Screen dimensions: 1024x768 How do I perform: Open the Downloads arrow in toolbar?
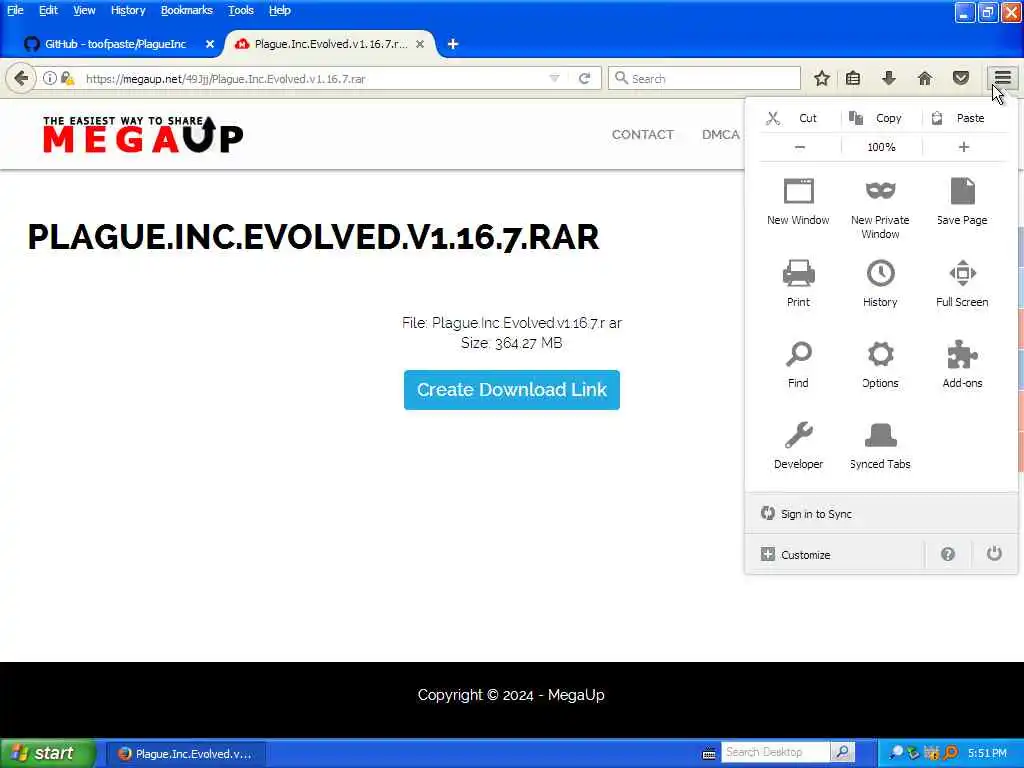[888, 79]
